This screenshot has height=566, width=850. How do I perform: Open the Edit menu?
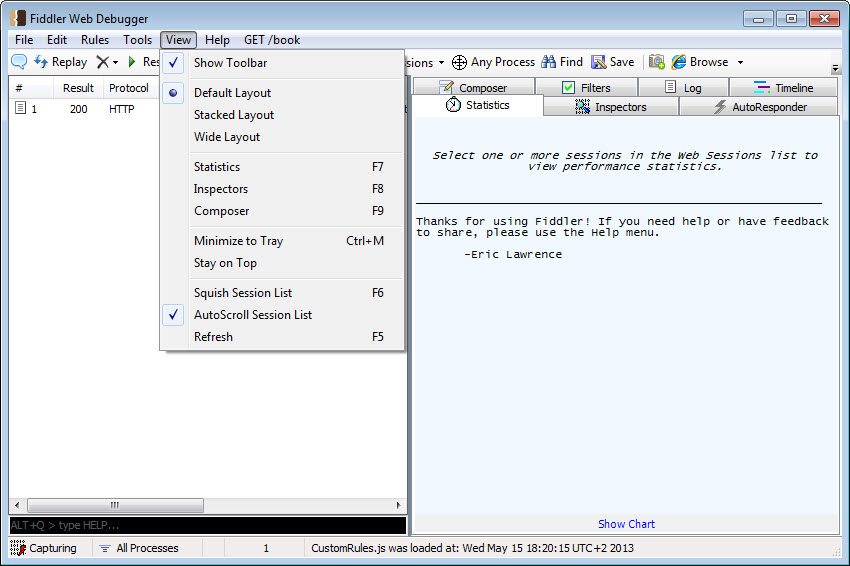pos(57,40)
